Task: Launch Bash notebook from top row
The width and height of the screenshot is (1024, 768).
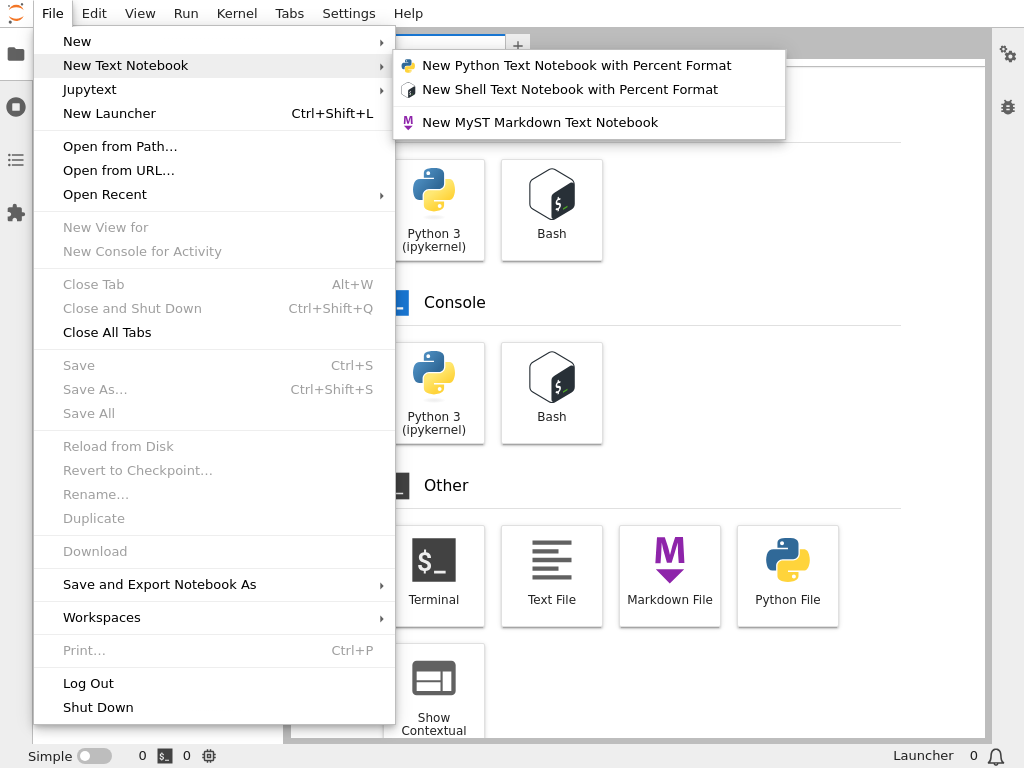Action: (x=552, y=210)
